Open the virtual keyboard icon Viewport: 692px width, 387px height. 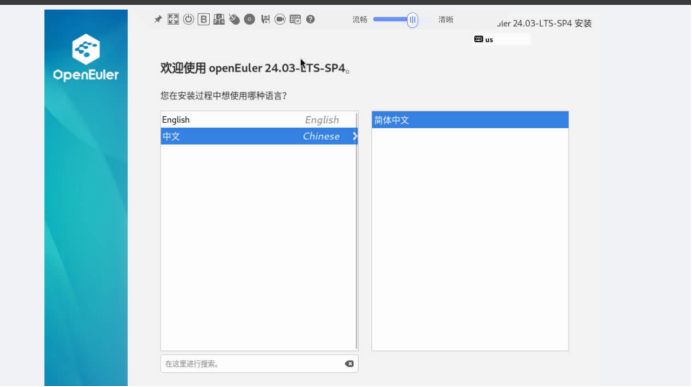click(x=295, y=19)
